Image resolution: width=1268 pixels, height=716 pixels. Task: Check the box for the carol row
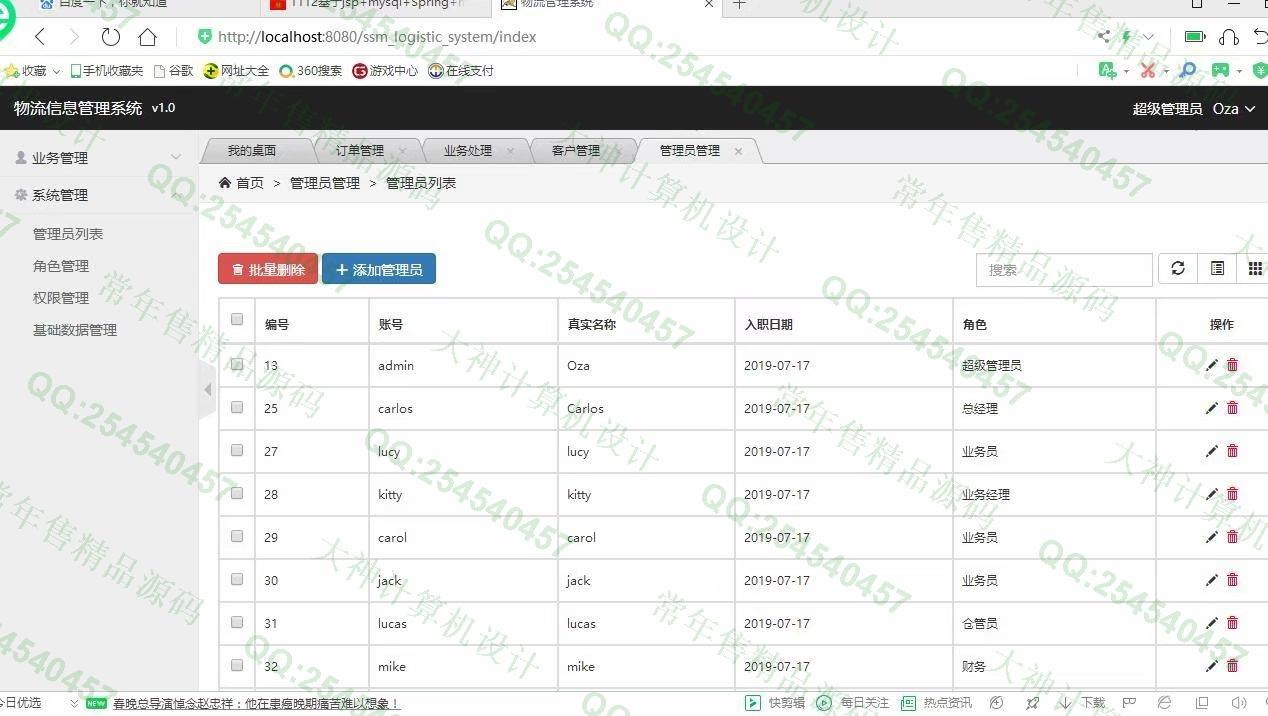coord(237,536)
